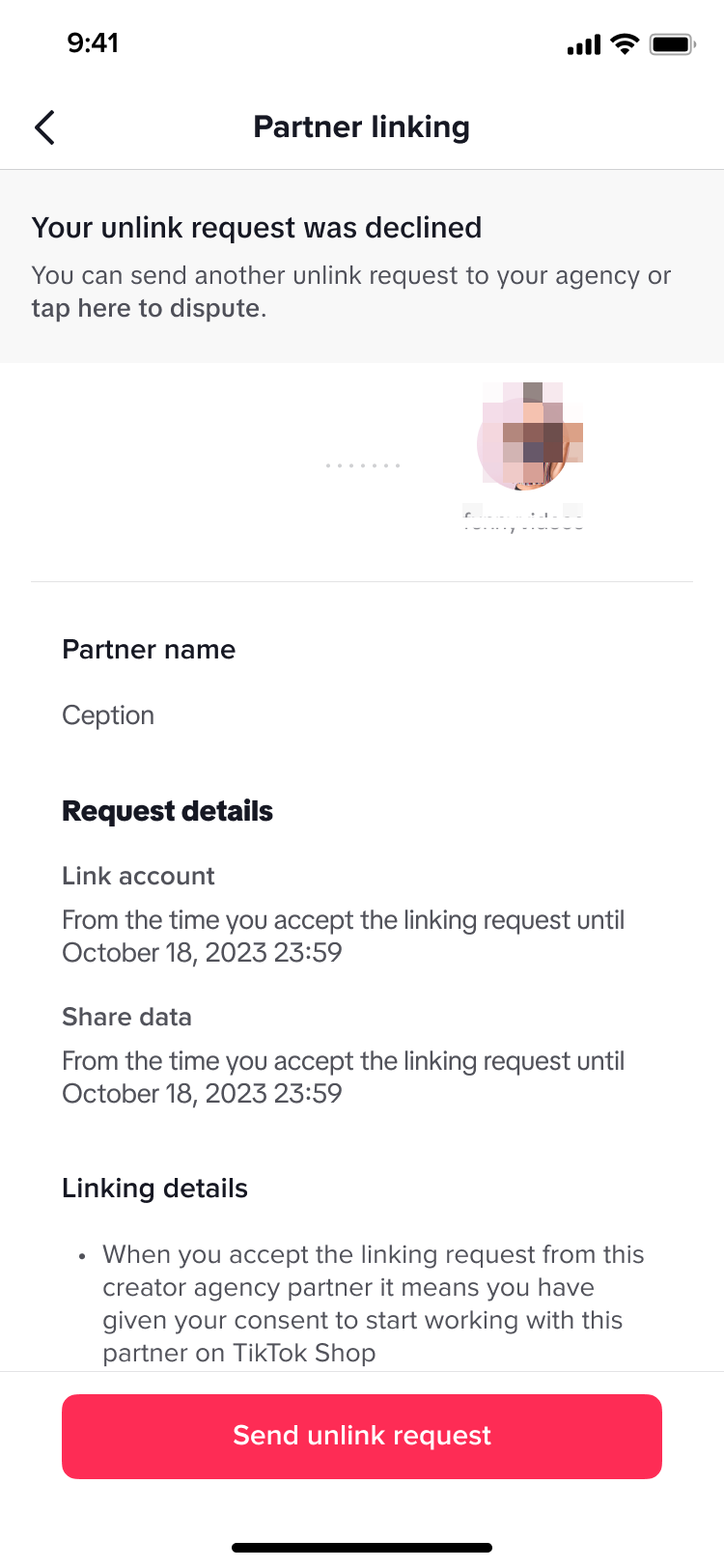Viewport: 724px width, 1568px height.
Task: Tap the Partner linking page title
Action: [361, 127]
